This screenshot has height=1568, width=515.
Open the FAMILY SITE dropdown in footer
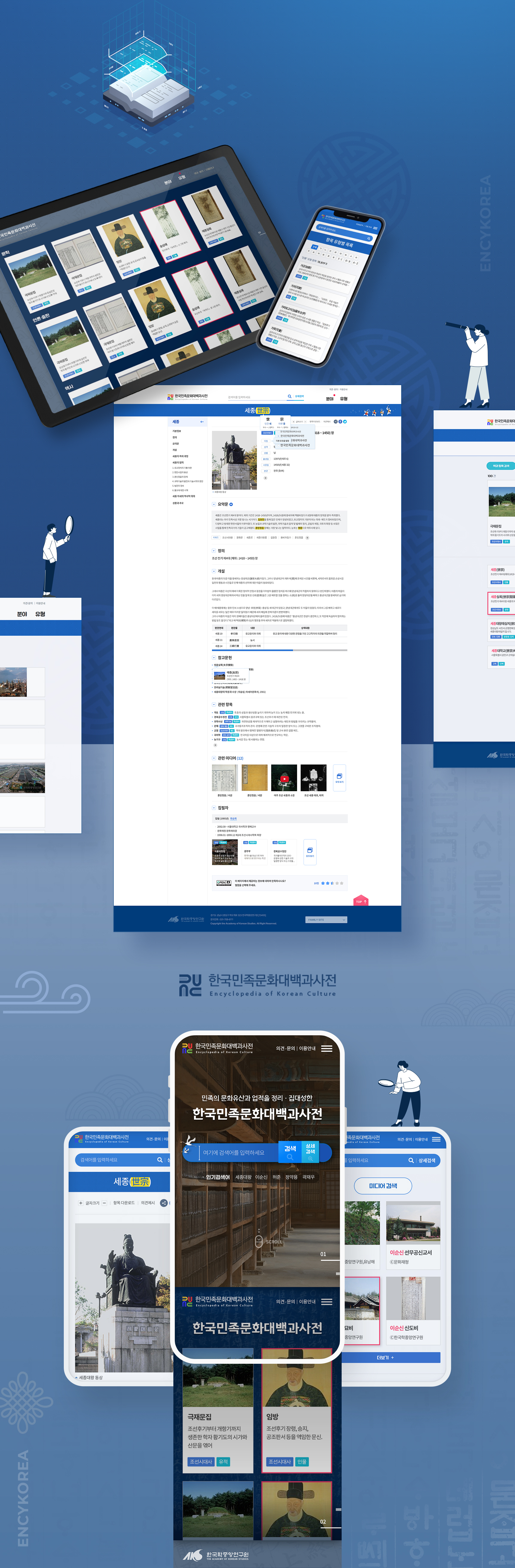pyautogui.click(x=326, y=920)
